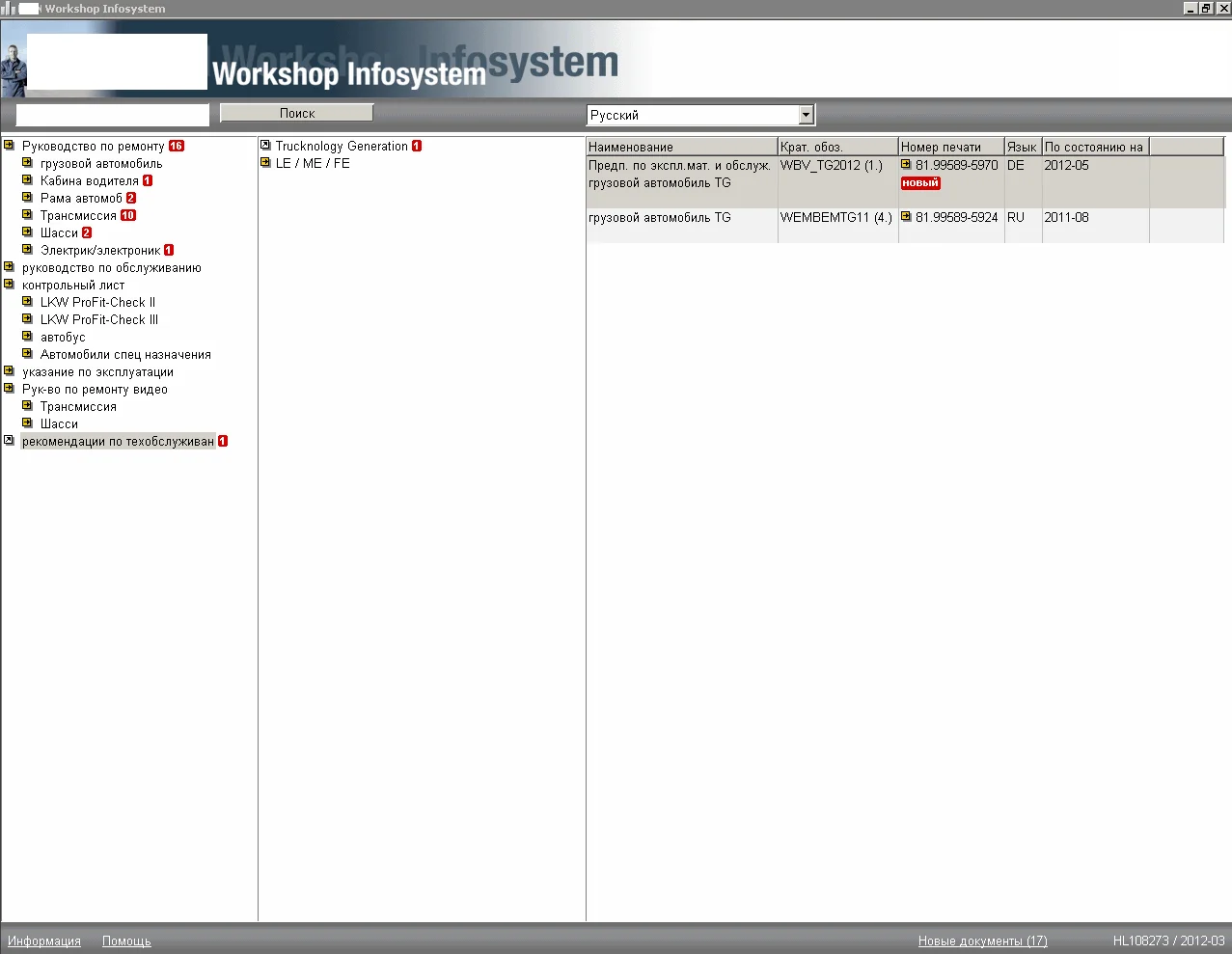
Task: Select Рук-во по ремонту видео node
Action: tap(95, 390)
